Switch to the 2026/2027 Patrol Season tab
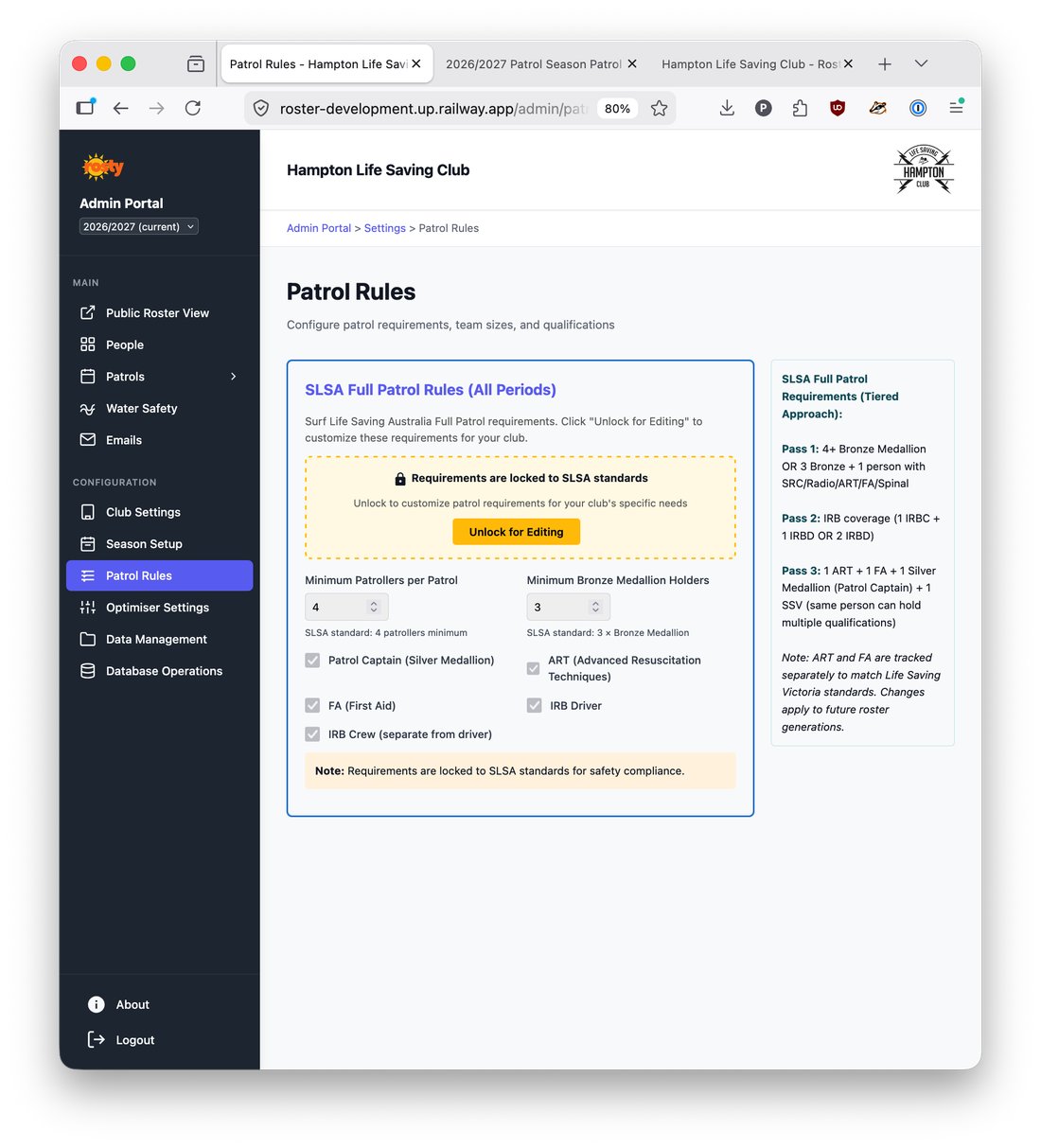Screen dimensions: 1041x1148 pyautogui.click(x=533, y=64)
